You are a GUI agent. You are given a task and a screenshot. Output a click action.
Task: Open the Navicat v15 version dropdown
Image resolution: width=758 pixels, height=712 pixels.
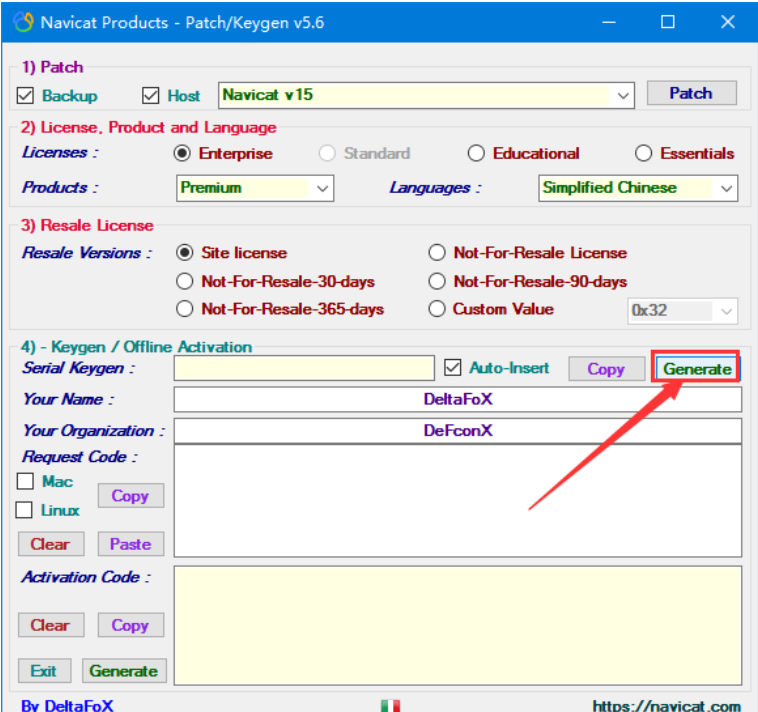tap(426, 95)
